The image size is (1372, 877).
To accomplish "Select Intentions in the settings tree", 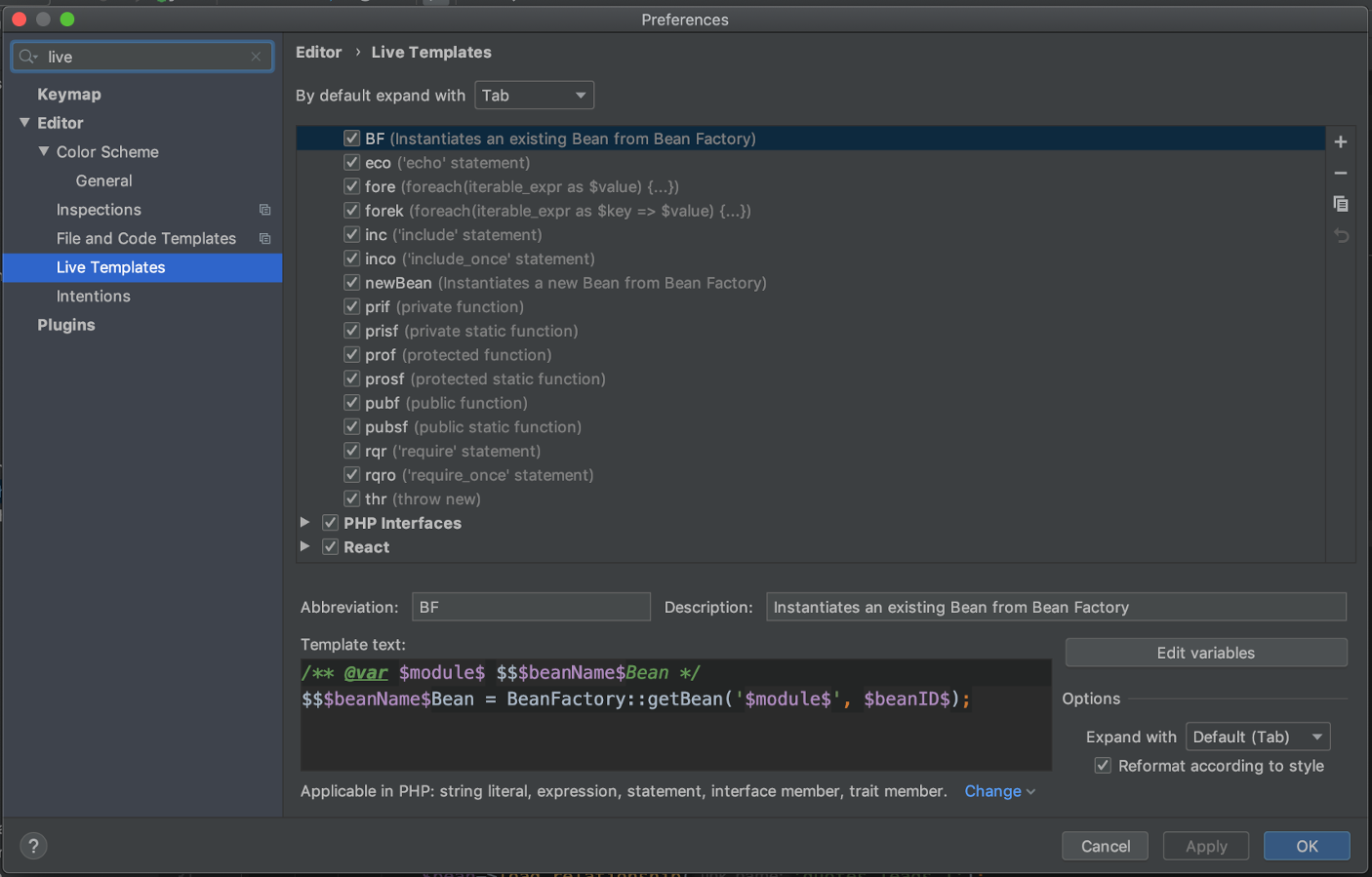I will [94, 297].
